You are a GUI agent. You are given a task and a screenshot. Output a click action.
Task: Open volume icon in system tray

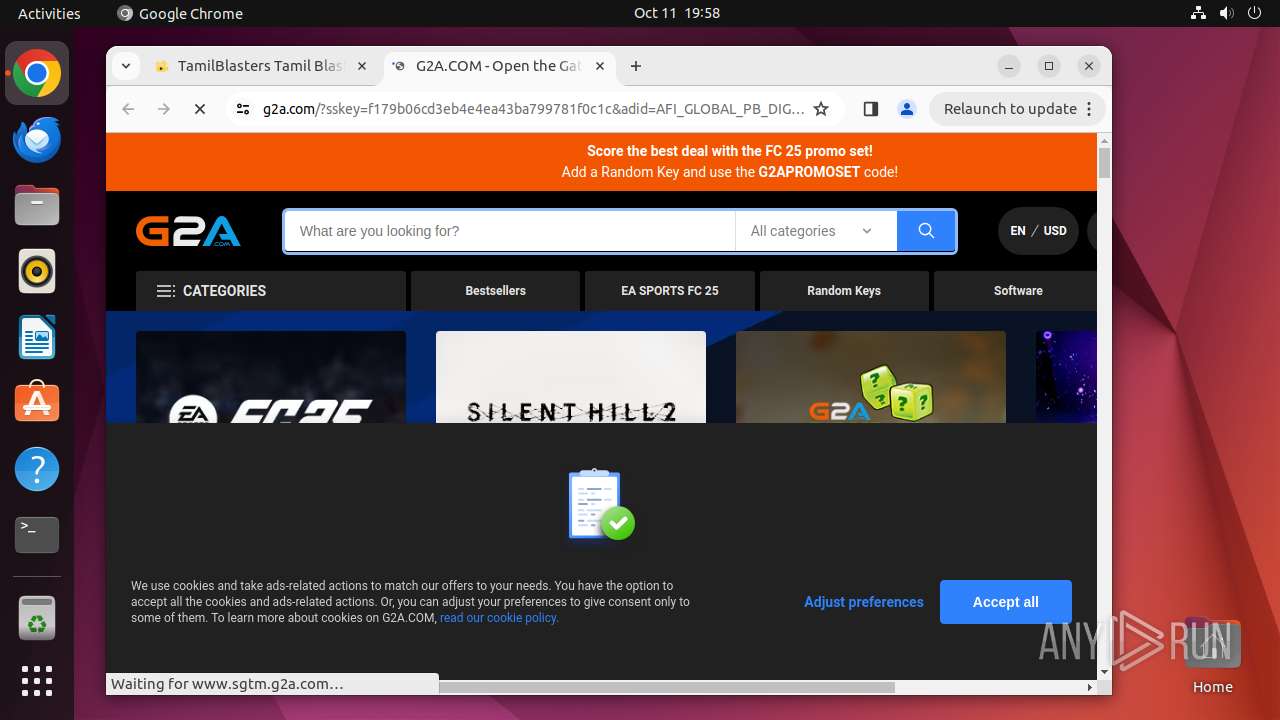click(1227, 13)
